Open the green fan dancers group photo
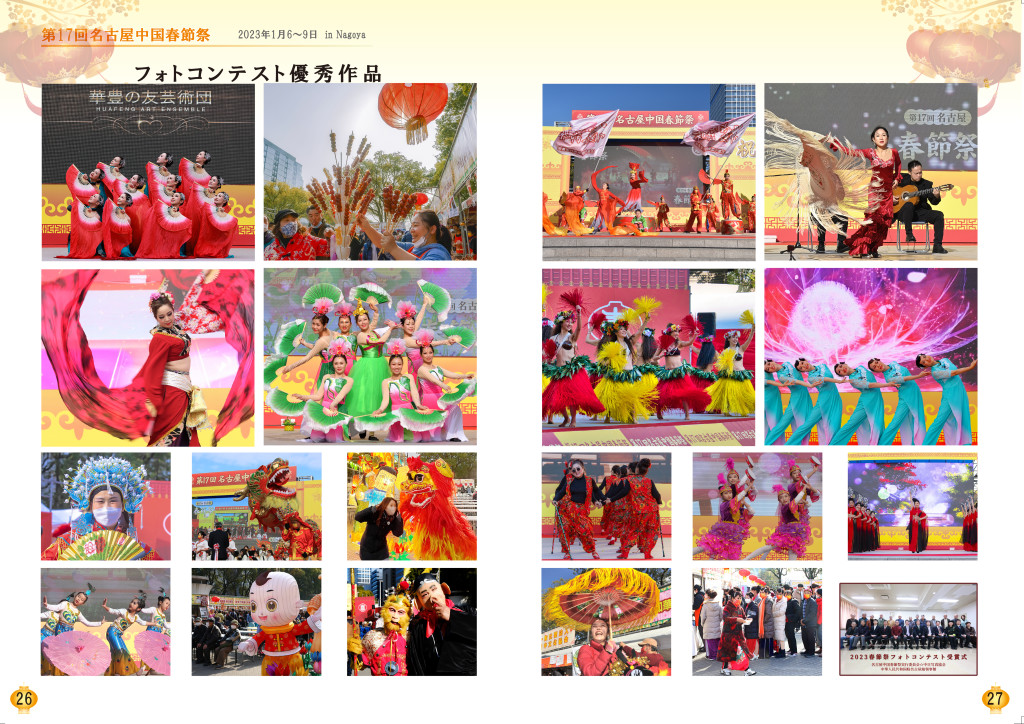The height and width of the screenshot is (724, 1024). [370, 357]
